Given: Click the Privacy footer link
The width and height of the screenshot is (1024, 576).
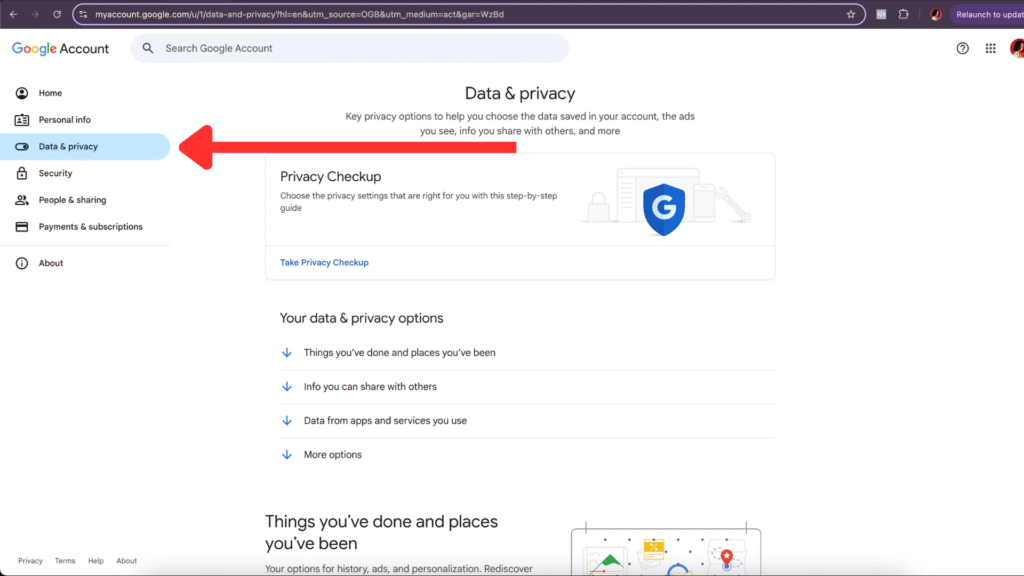Looking at the screenshot, I should [30, 561].
